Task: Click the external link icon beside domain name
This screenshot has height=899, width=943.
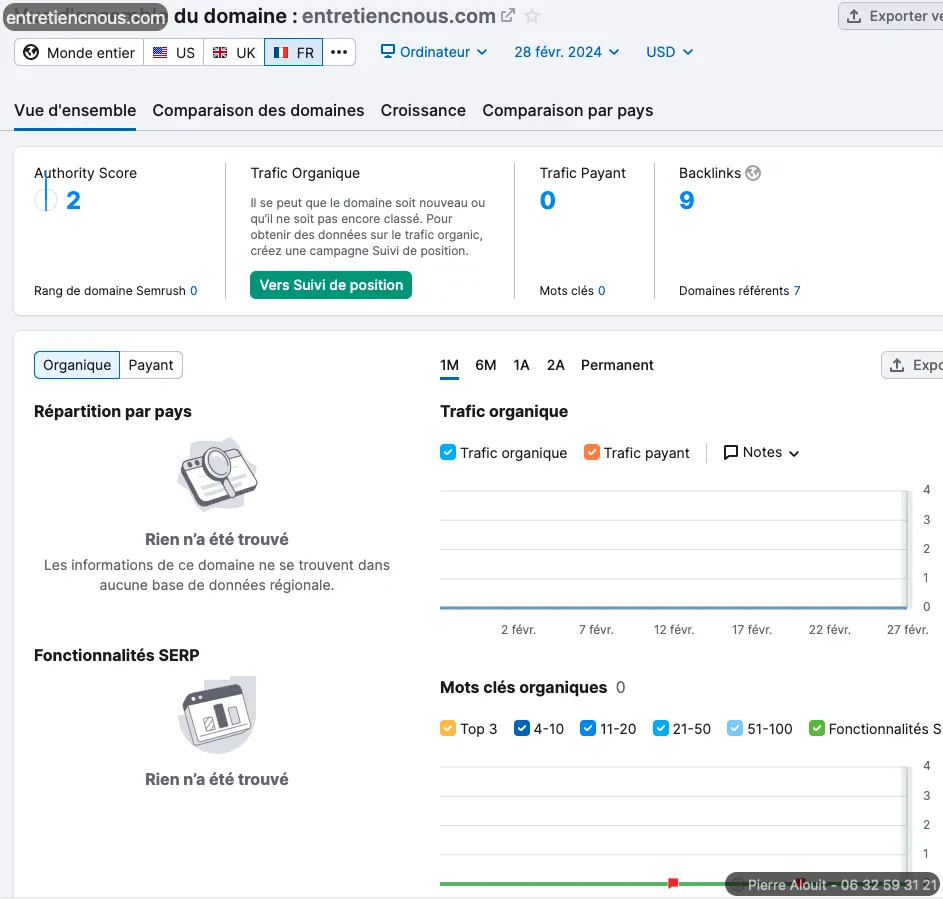Action: click(x=508, y=16)
